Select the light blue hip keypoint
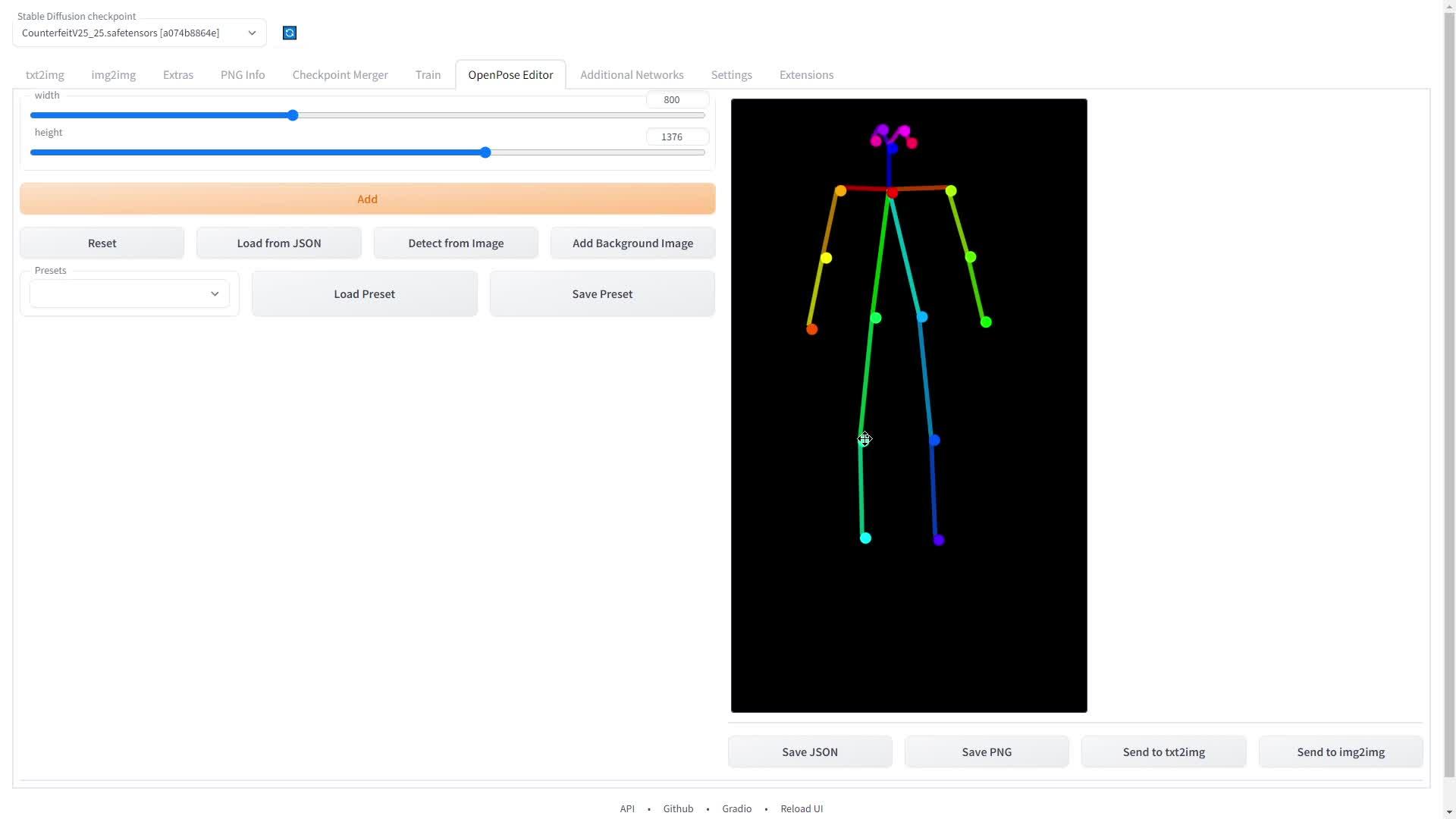 pyautogui.click(x=922, y=317)
